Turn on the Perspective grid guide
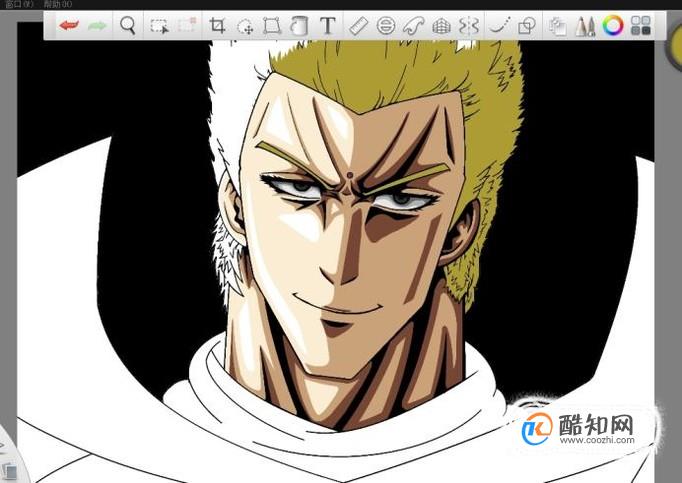Image resolution: width=682 pixels, height=483 pixels. point(441,26)
